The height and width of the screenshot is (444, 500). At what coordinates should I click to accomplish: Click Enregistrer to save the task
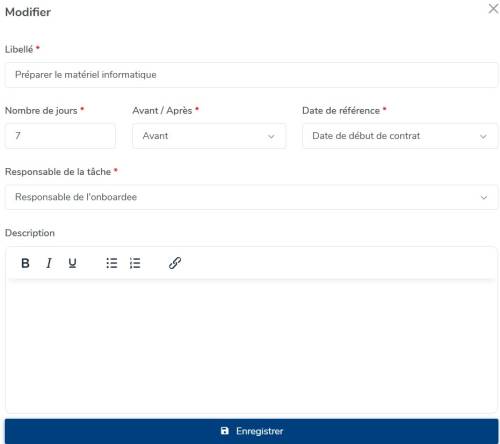tap(252, 431)
